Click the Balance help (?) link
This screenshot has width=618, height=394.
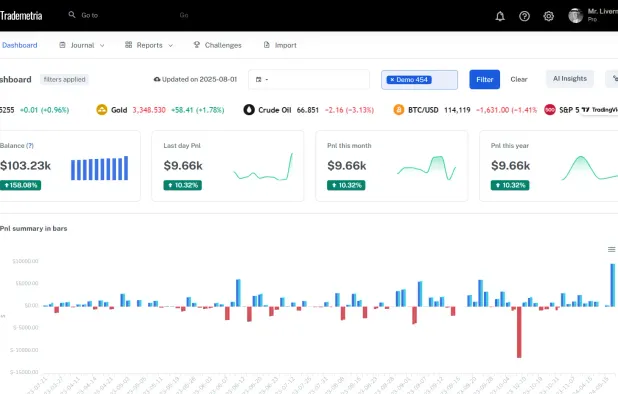click(x=30, y=145)
